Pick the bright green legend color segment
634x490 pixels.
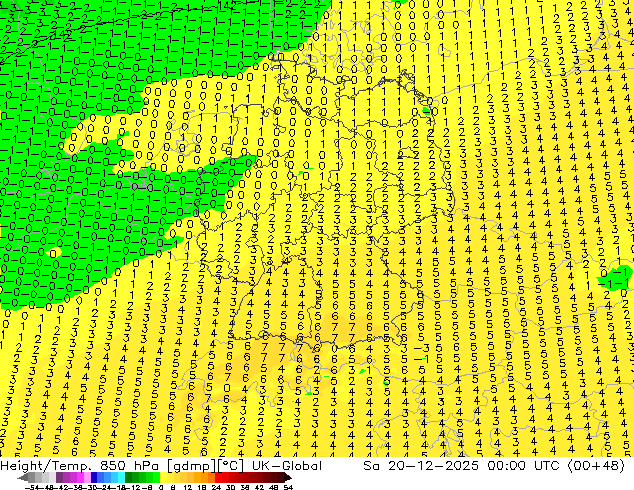[156, 478]
